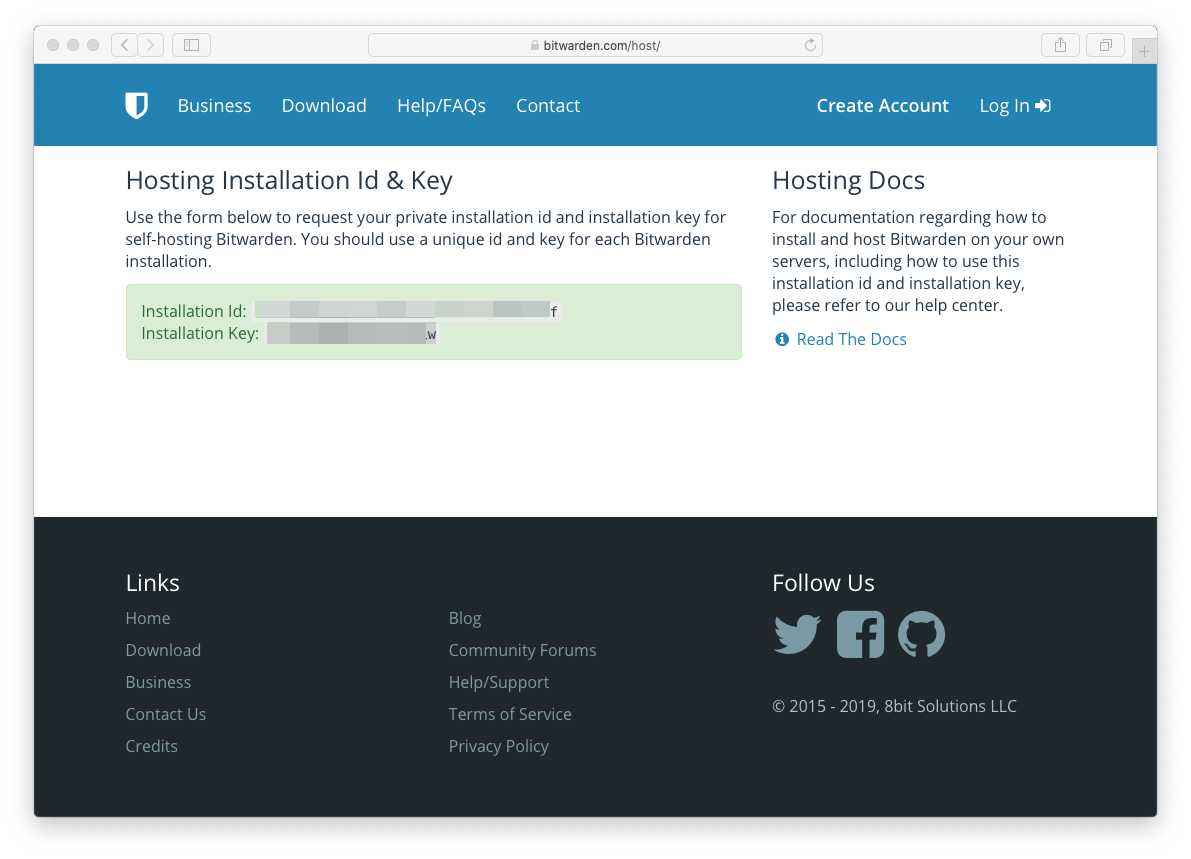Toggle the Safari sidebar button

point(191,45)
